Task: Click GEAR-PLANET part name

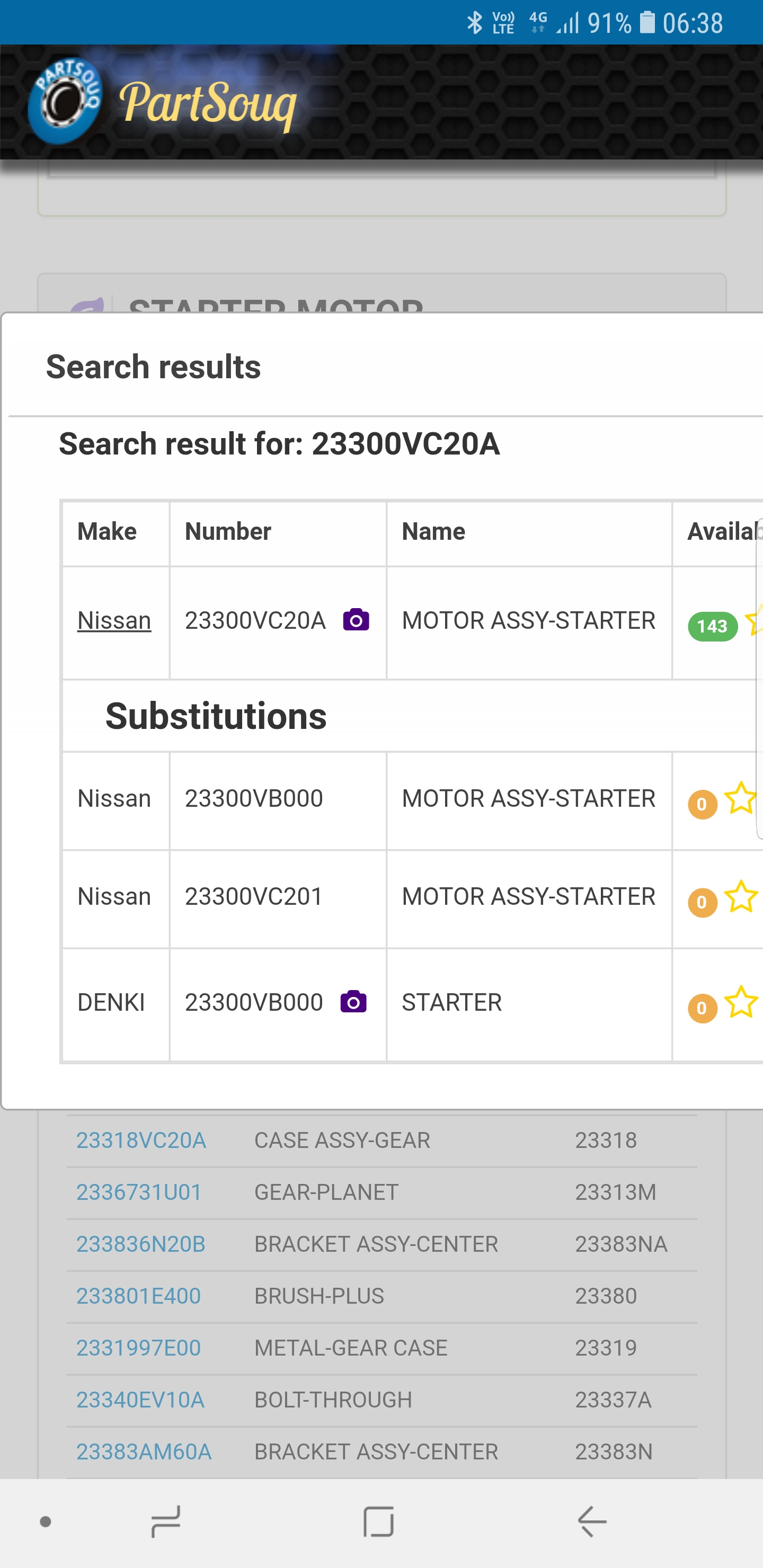Action: pyautogui.click(x=326, y=1192)
